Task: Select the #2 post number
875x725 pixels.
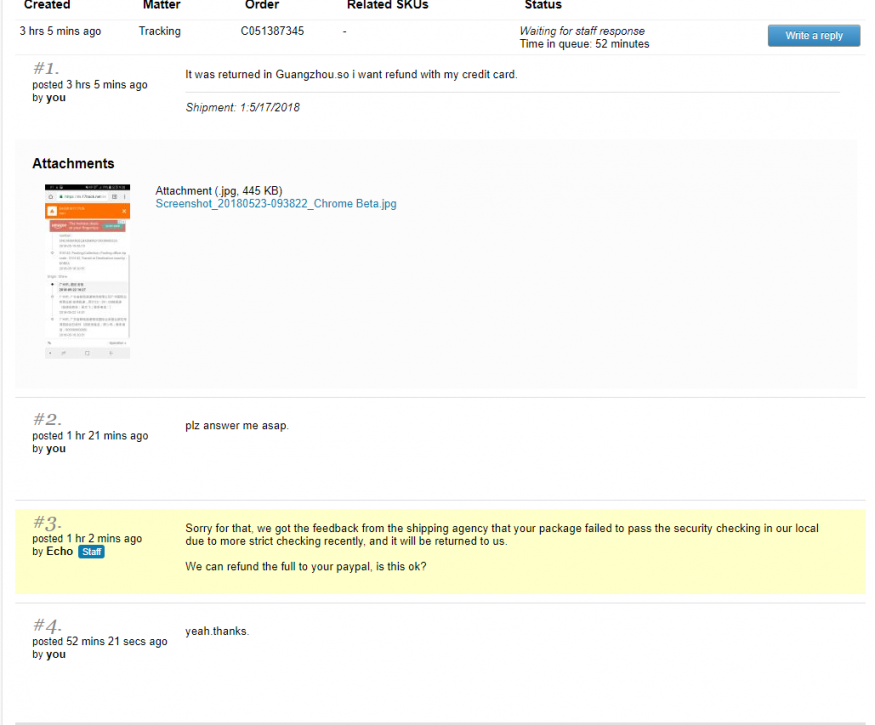Action: point(47,420)
